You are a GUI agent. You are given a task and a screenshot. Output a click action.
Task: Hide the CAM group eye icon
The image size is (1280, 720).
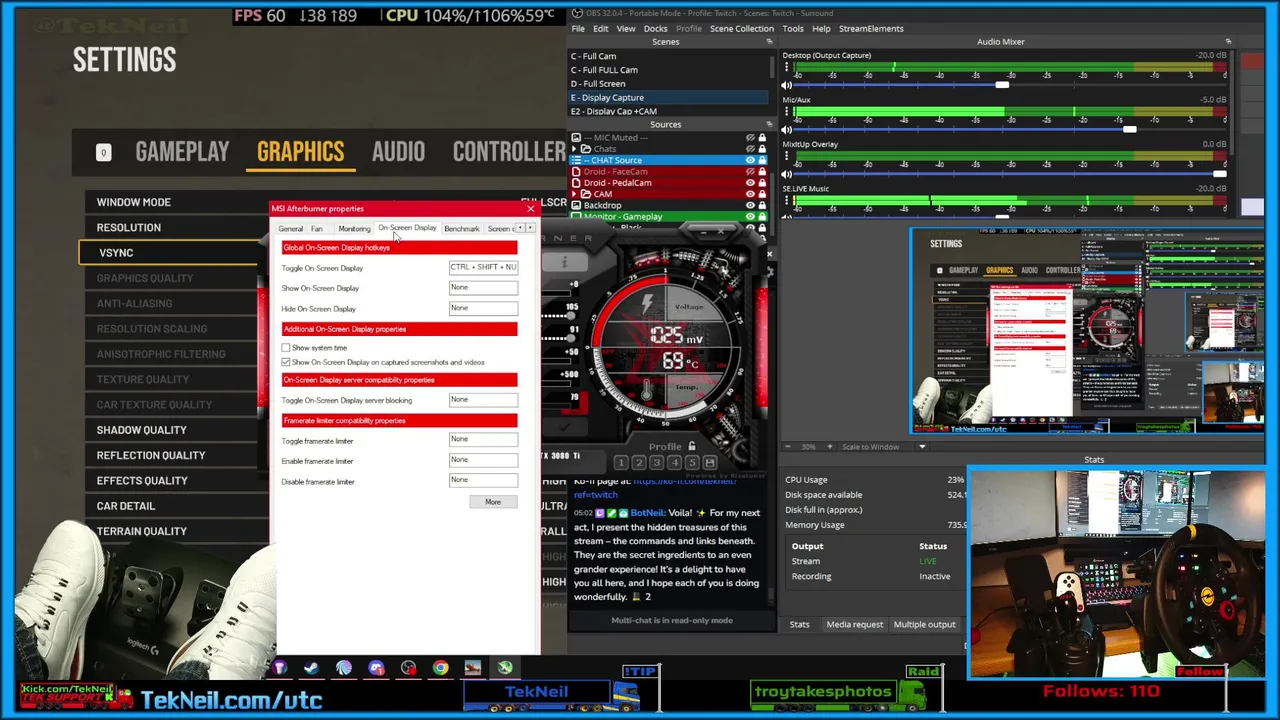pos(750,195)
